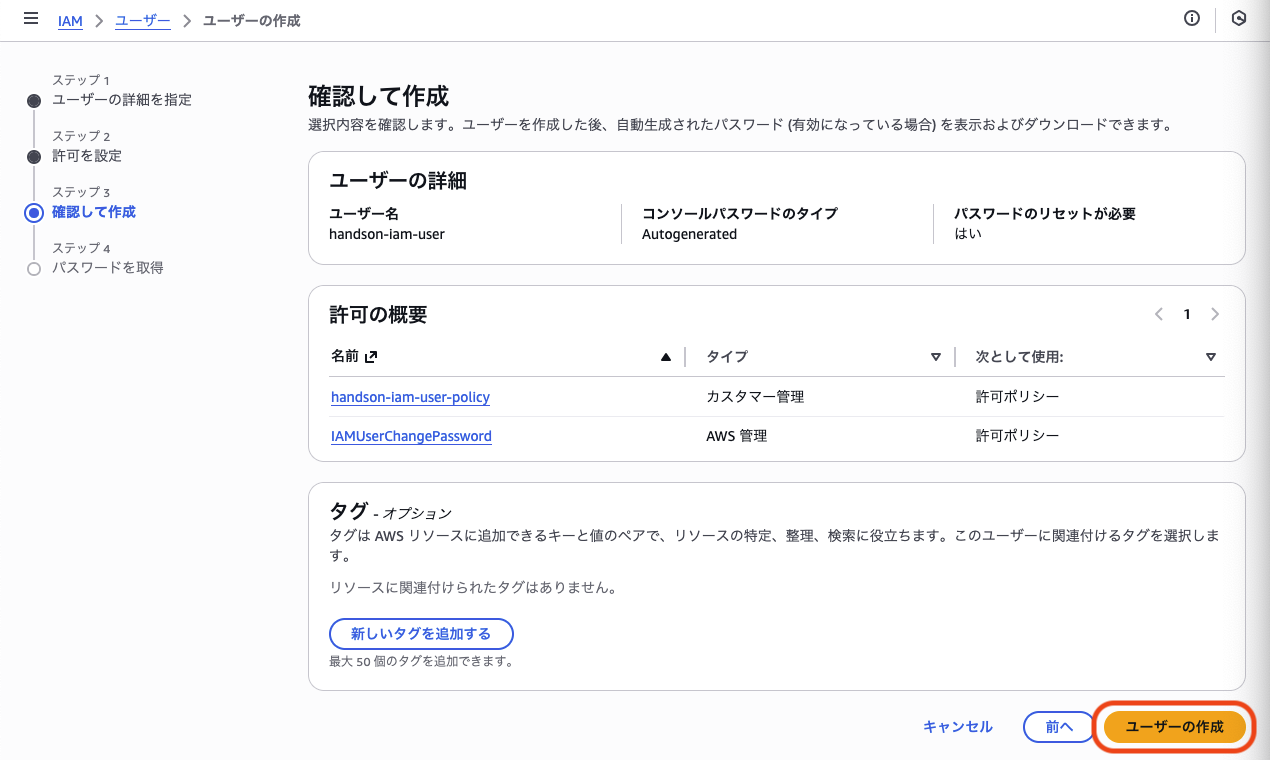Select ステップ1 ユーザーの詳細を指定 in the sidebar
Screen dimensions: 1270x760
tap(121, 99)
